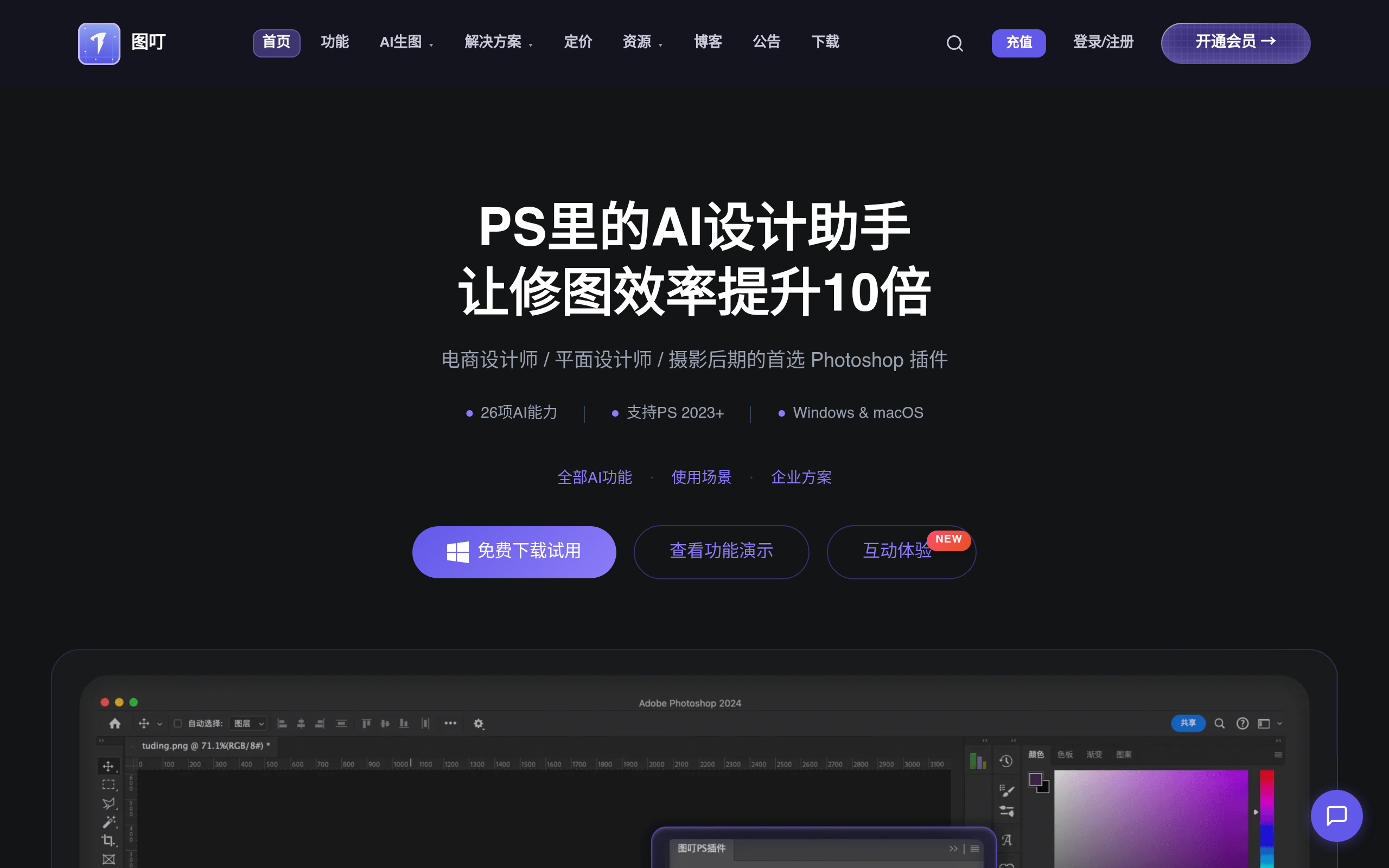Go to the 首页 nav item
The width and height of the screenshot is (1389, 868).
tap(277, 43)
